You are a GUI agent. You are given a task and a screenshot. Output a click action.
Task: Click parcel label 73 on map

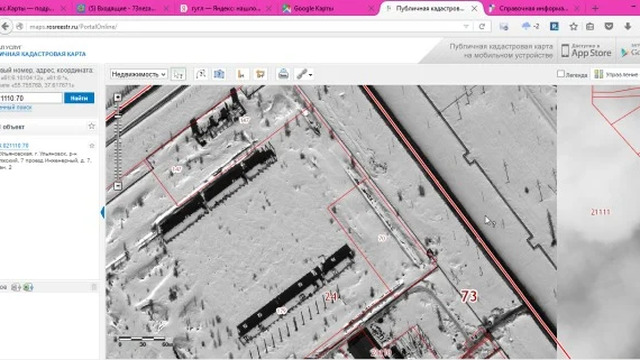(x=469, y=296)
